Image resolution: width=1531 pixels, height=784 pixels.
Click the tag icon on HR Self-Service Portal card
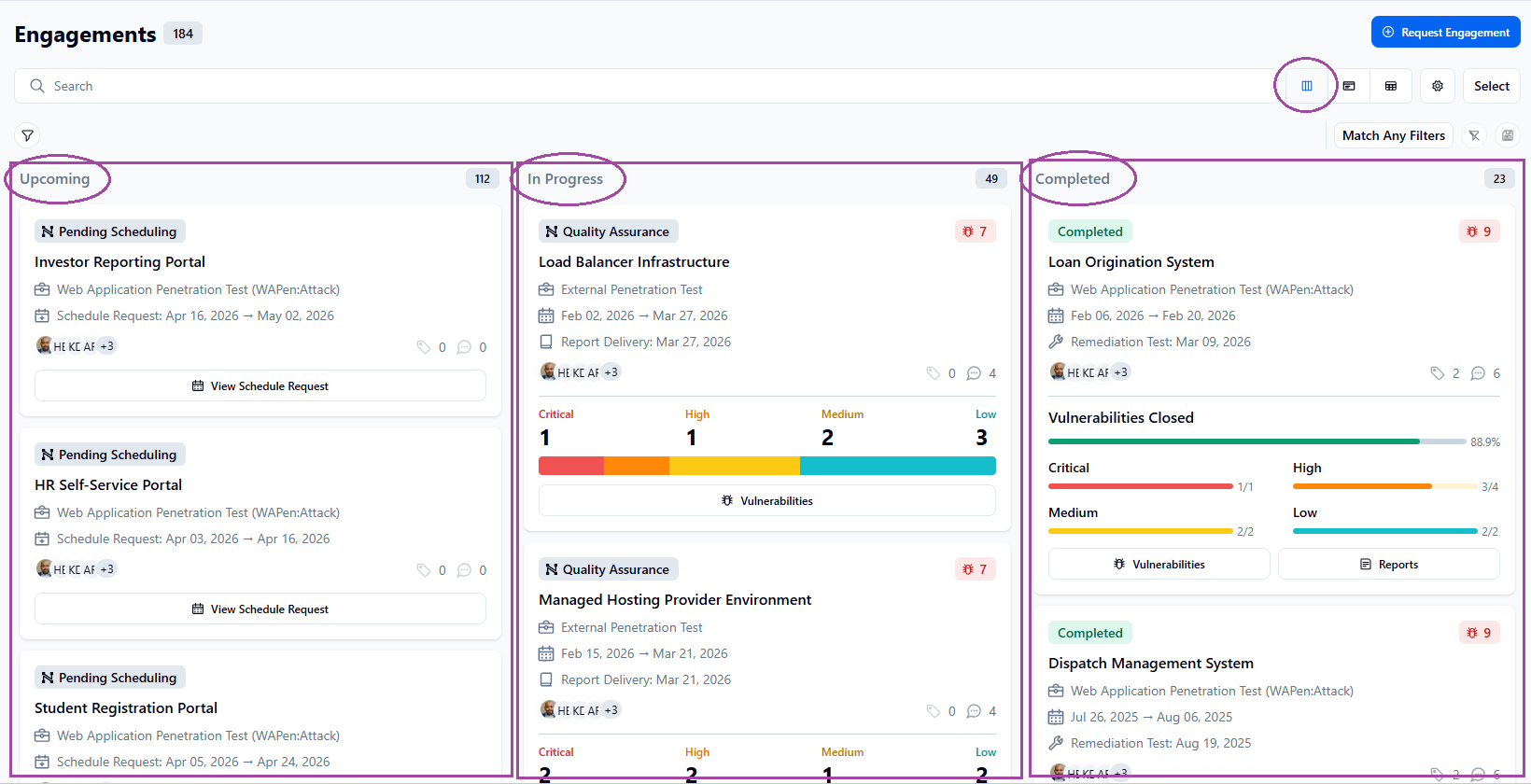coord(424,570)
